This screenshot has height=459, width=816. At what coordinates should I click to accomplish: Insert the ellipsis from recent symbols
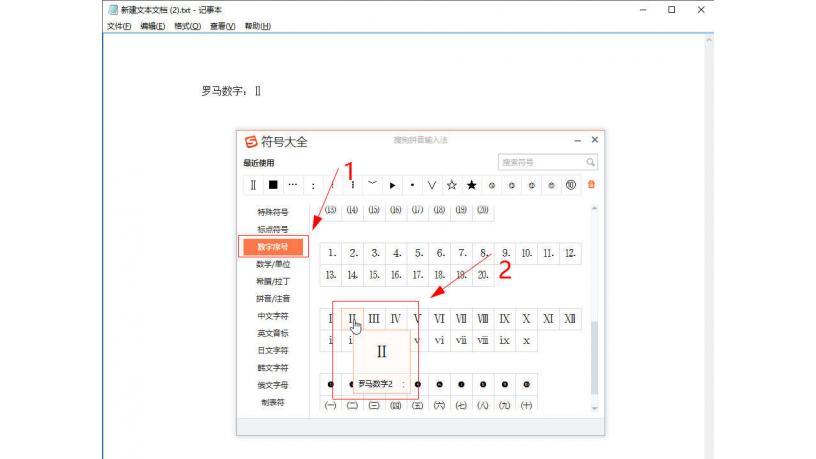point(293,185)
